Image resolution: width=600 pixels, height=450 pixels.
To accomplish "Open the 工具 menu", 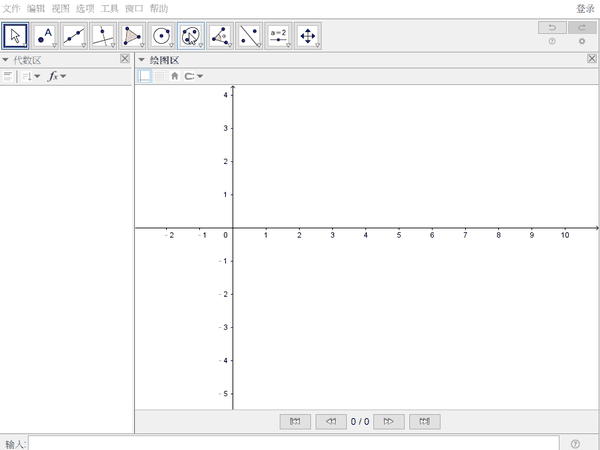I will pyautogui.click(x=109, y=8).
